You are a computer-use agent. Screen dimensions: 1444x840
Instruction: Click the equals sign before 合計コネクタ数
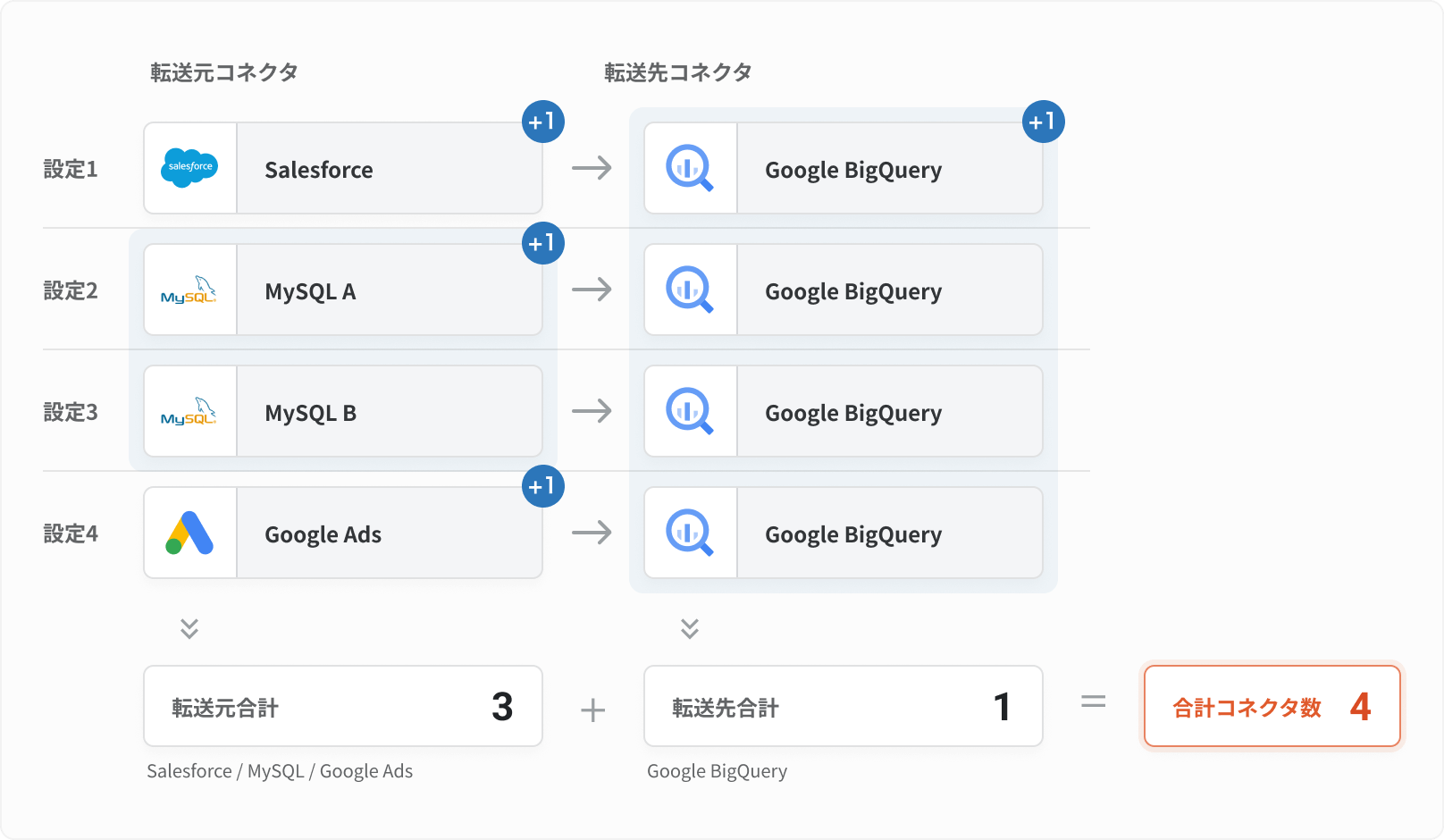point(1094,702)
